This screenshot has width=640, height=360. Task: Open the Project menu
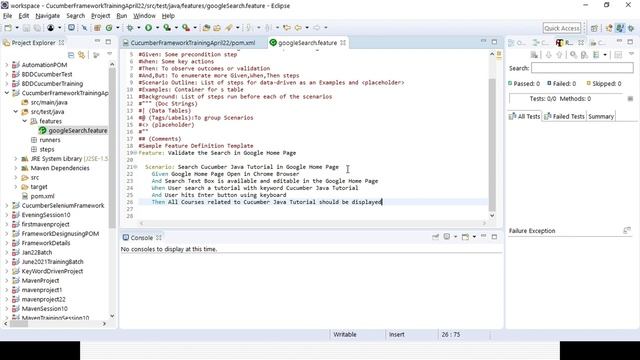coord(100,16)
